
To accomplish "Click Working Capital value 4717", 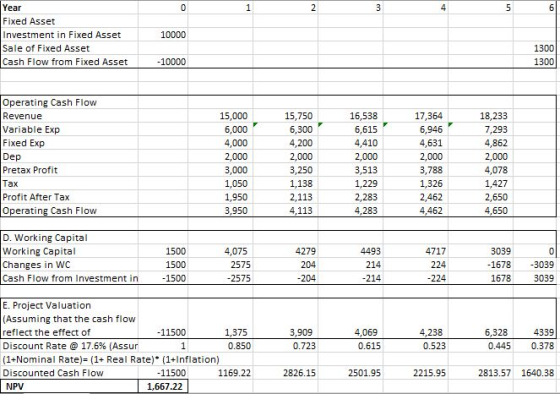I will [435, 251].
